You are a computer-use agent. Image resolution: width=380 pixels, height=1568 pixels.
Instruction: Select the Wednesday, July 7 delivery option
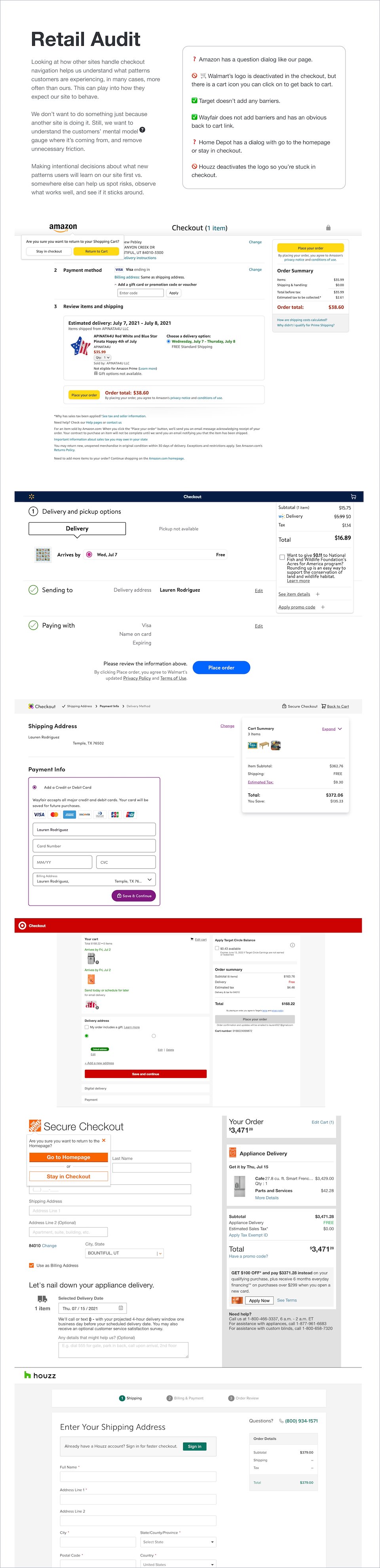point(169,341)
